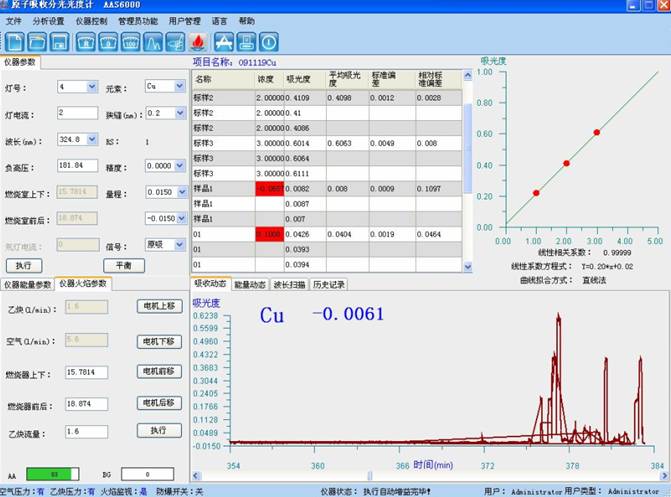Click the new file toolbar icon
671x497 pixels.
click(14, 42)
